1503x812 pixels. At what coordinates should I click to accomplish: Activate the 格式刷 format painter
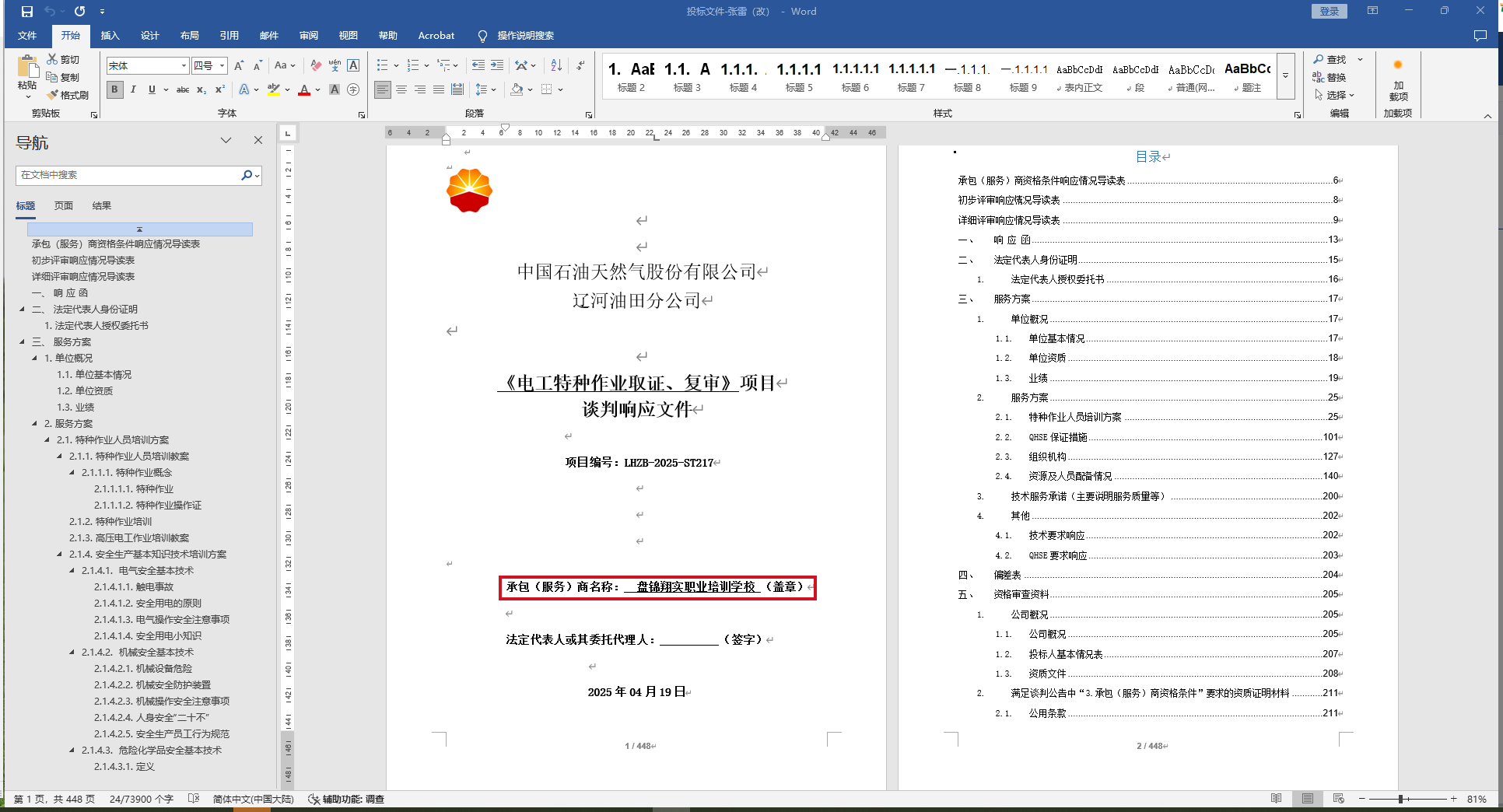click(x=68, y=95)
